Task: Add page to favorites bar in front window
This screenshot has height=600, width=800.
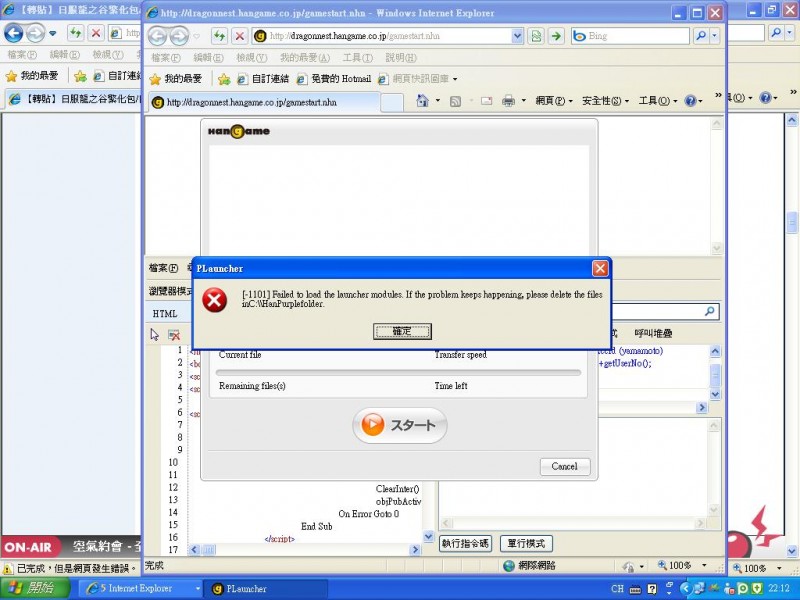Action: coord(223,79)
